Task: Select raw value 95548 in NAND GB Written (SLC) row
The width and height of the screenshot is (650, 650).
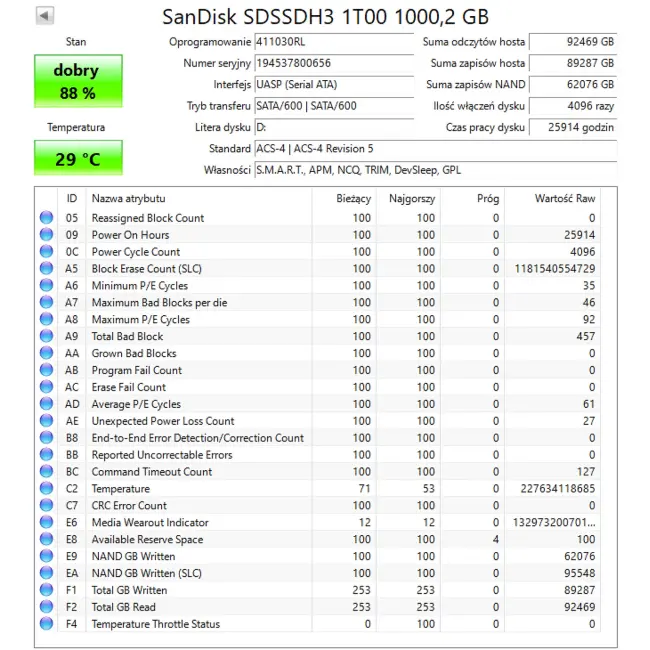Action: (x=580, y=573)
